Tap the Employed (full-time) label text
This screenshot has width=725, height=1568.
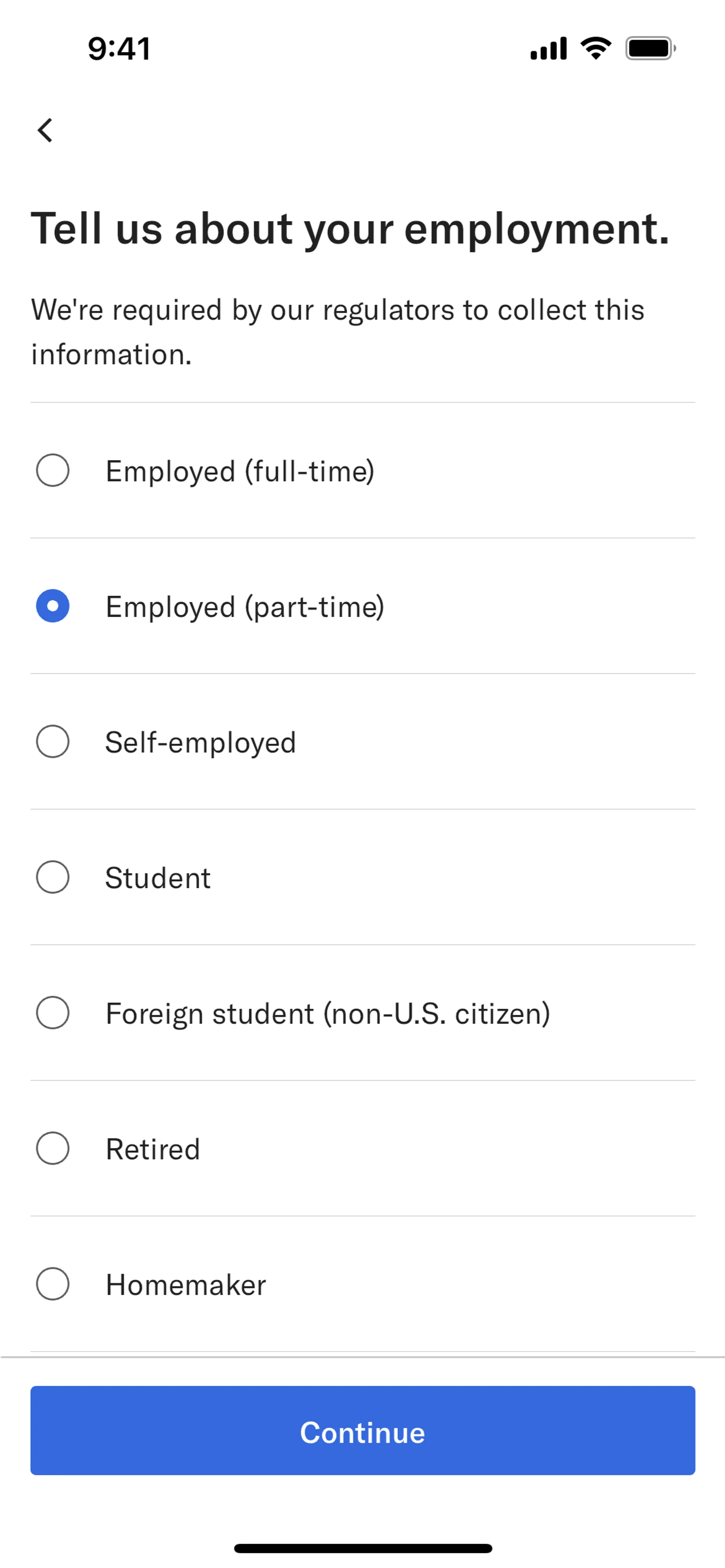[240, 471]
